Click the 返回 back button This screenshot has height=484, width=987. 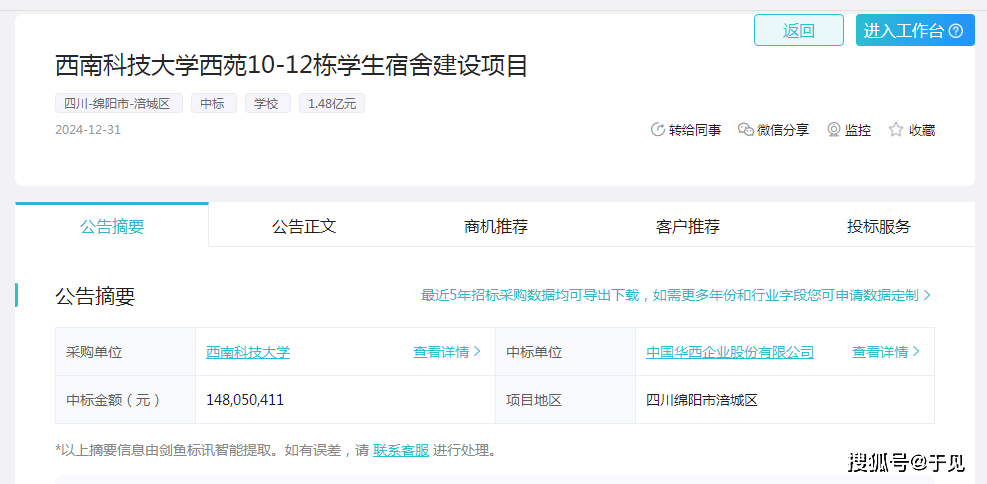tap(799, 30)
